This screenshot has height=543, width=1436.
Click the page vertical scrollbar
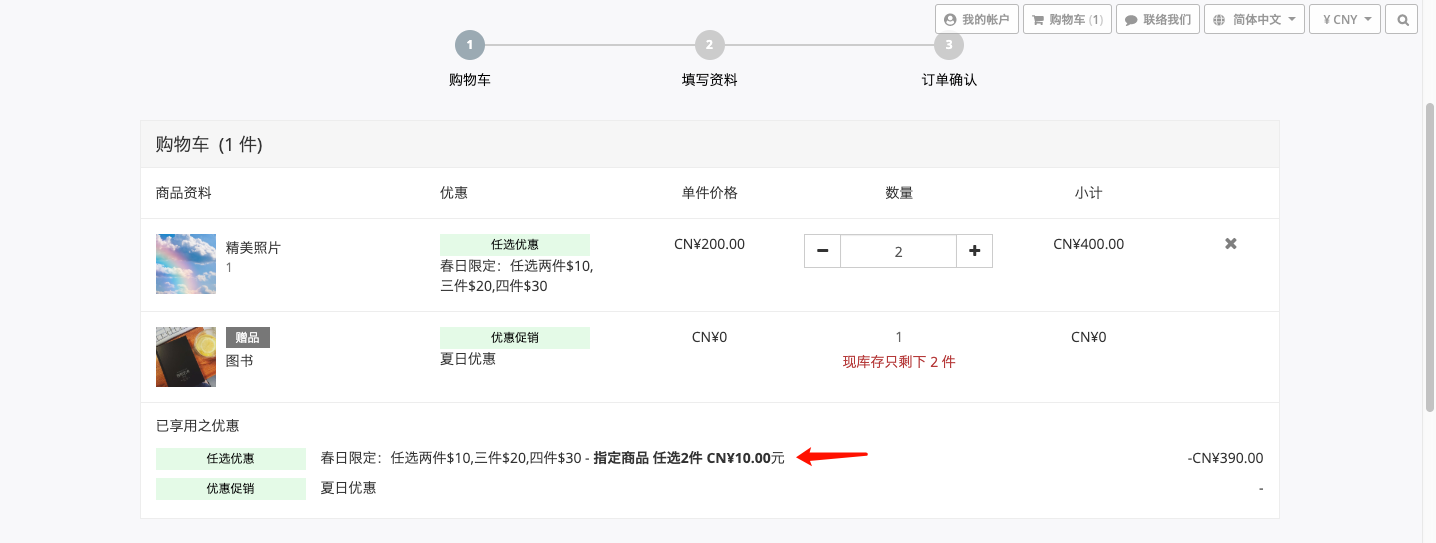(x=1429, y=255)
